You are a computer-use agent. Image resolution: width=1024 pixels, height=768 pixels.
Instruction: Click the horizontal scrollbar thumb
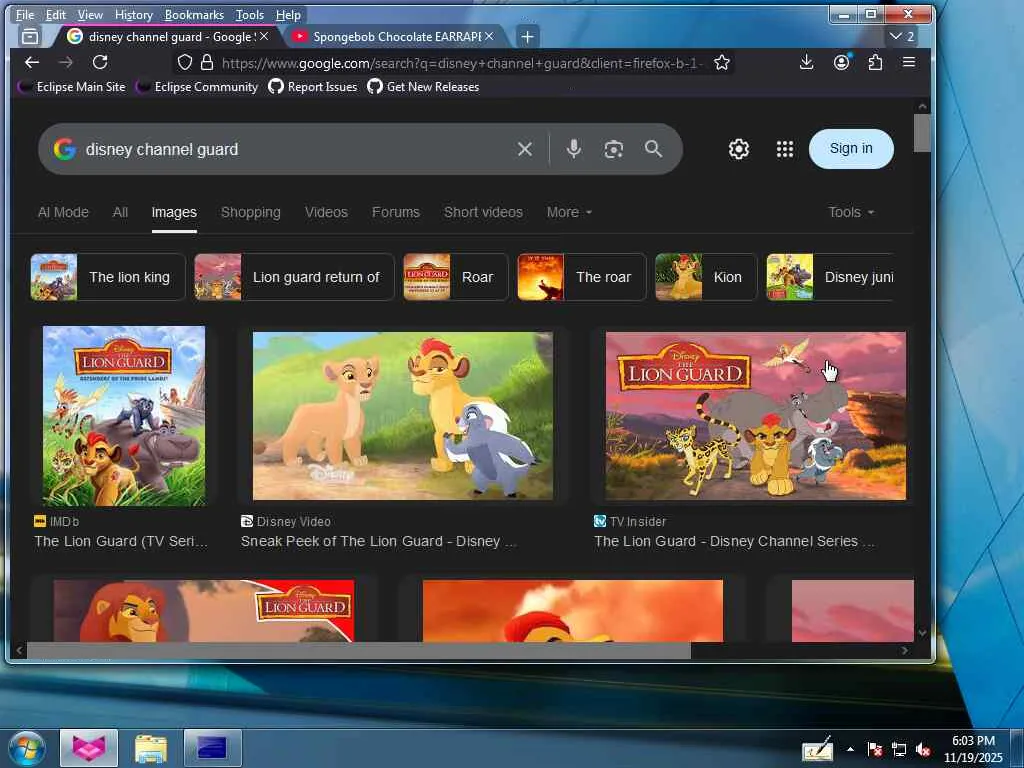pyautogui.click(x=359, y=650)
